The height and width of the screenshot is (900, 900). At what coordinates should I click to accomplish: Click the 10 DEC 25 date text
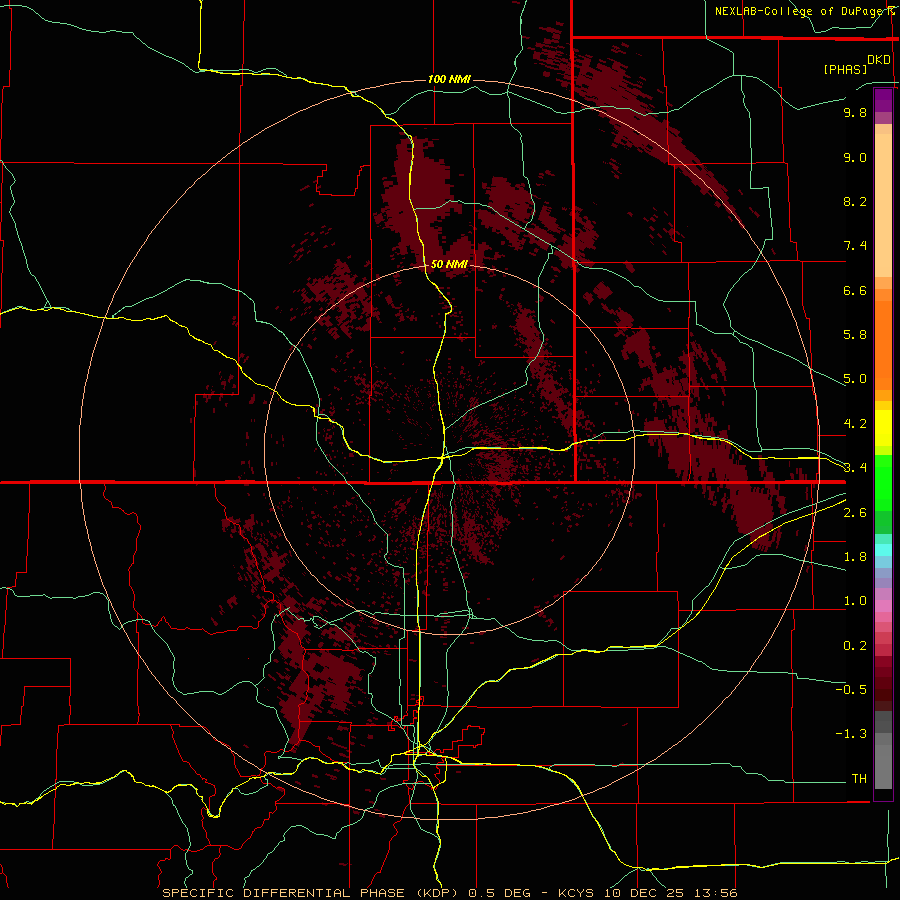click(x=642, y=893)
